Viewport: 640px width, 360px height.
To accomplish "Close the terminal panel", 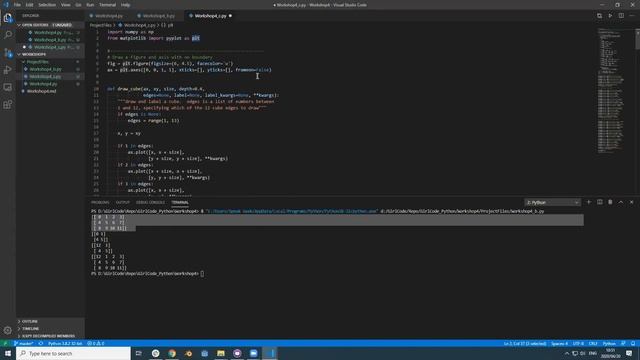I will click(631, 202).
